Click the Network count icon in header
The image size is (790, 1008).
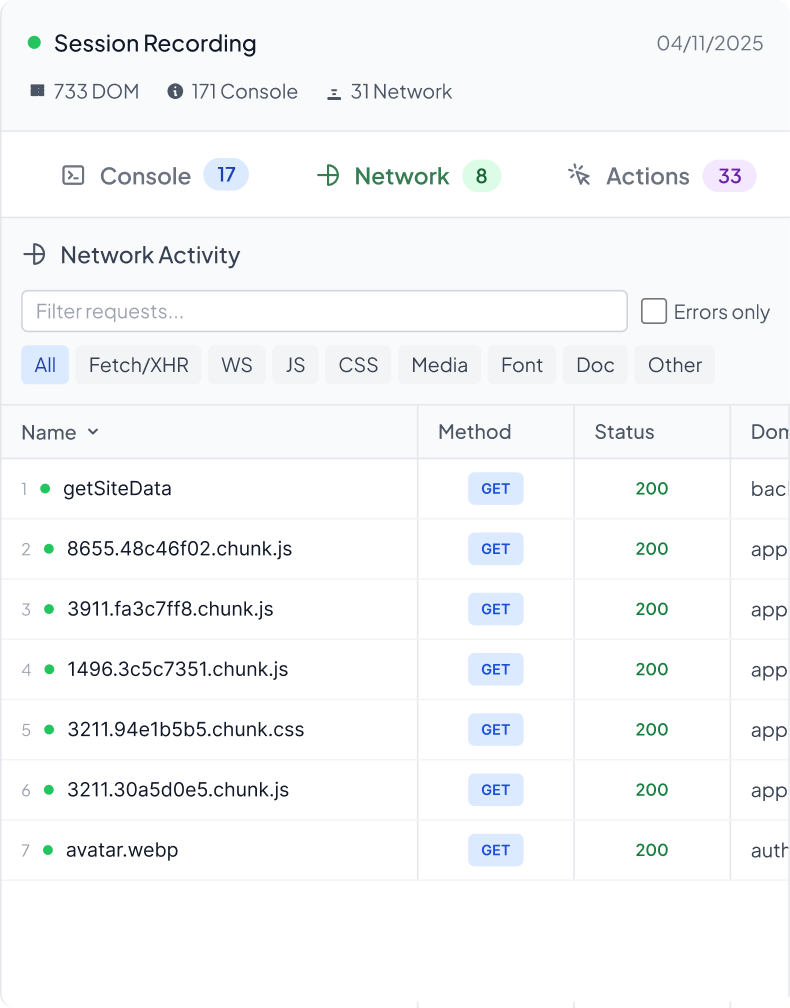point(334,93)
